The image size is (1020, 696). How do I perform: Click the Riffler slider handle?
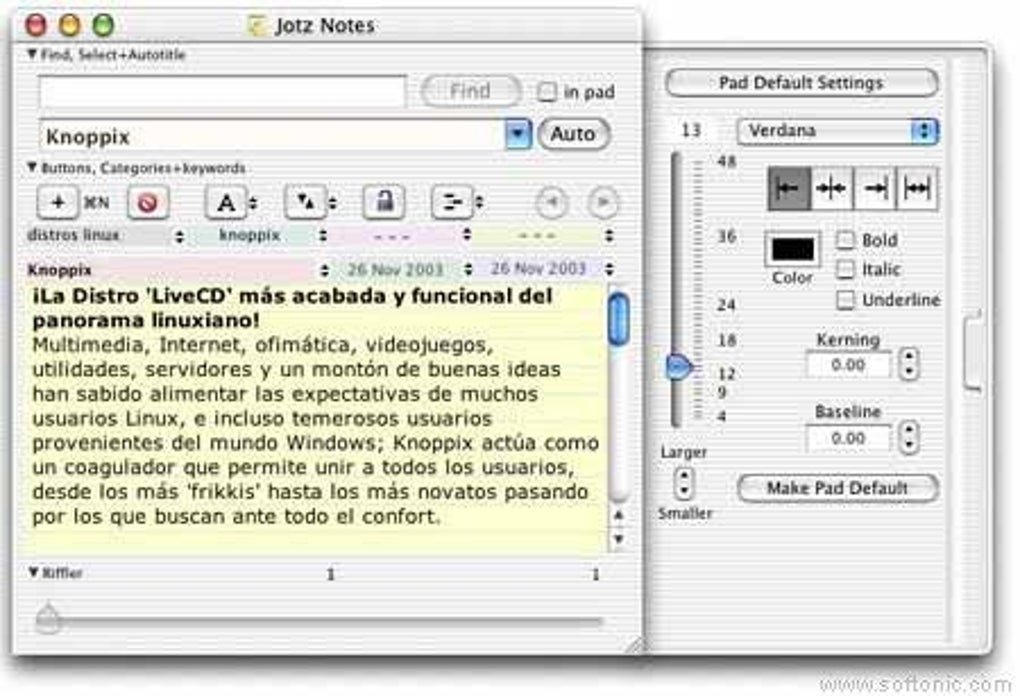(48, 618)
